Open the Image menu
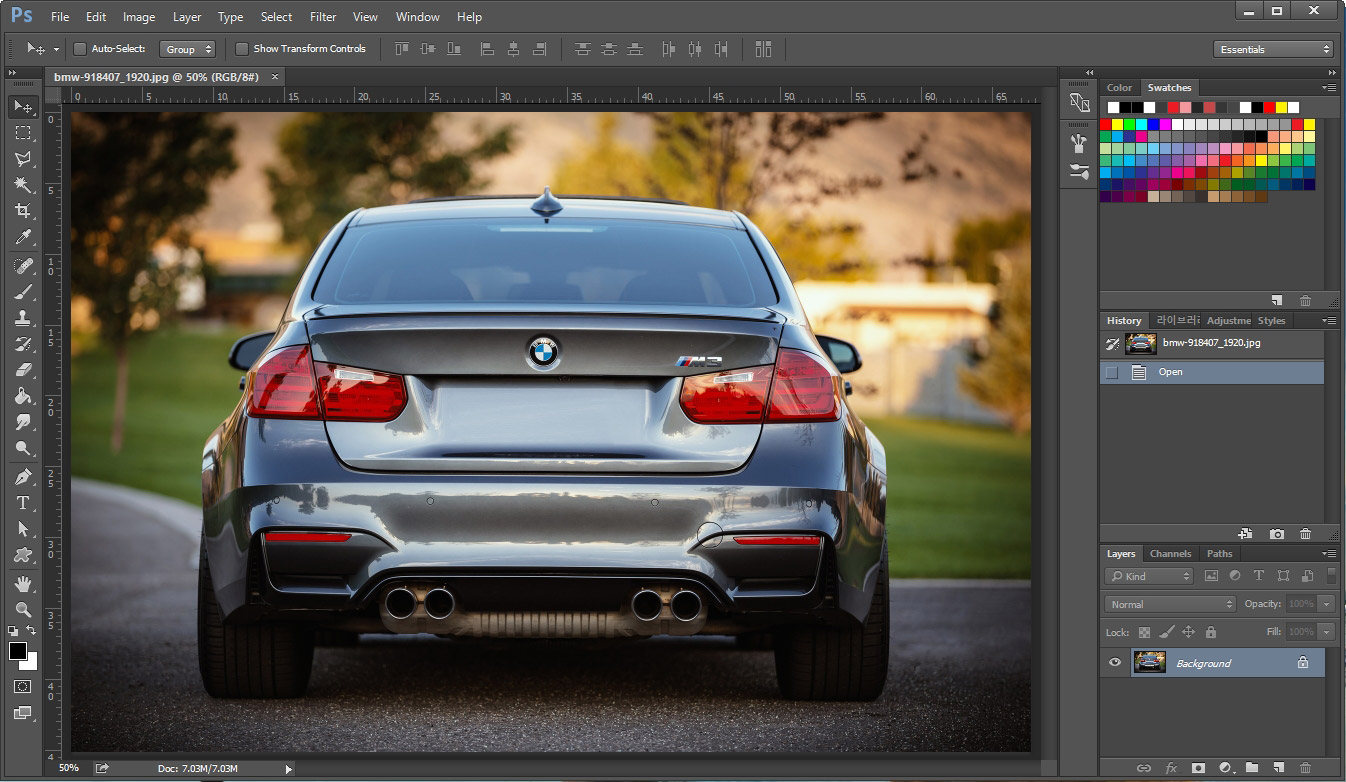The width and height of the screenshot is (1346, 782). coord(139,17)
